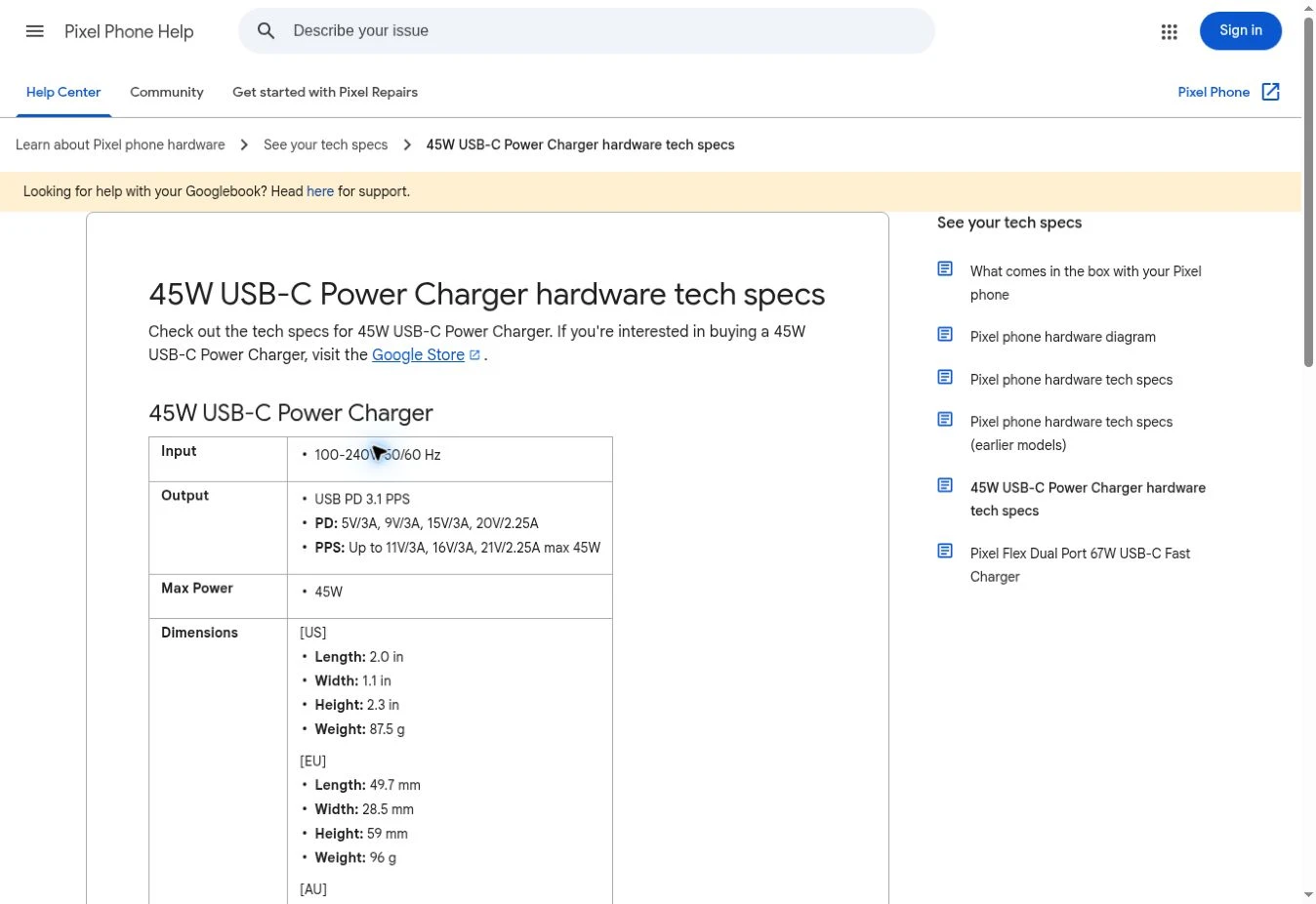The image size is (1316, 904).
Task: Open the Google Store link
Action: click(x=418, y=355)
